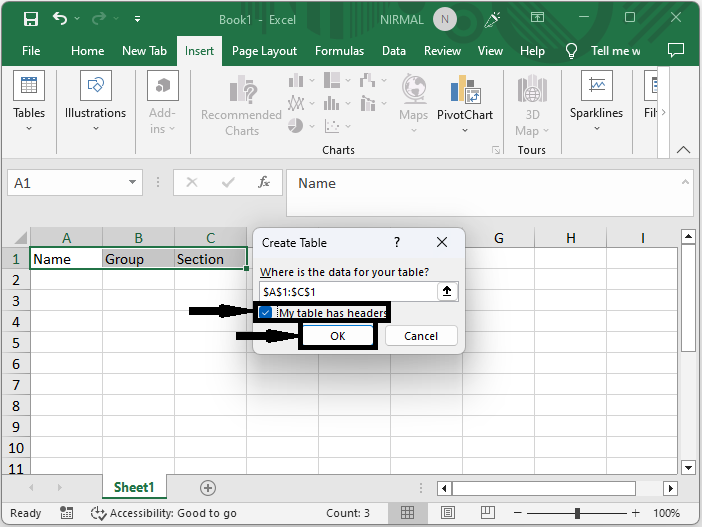Click the Undo arrow icon
Viewport: 702px width, 527px height.
pos(60,19)
